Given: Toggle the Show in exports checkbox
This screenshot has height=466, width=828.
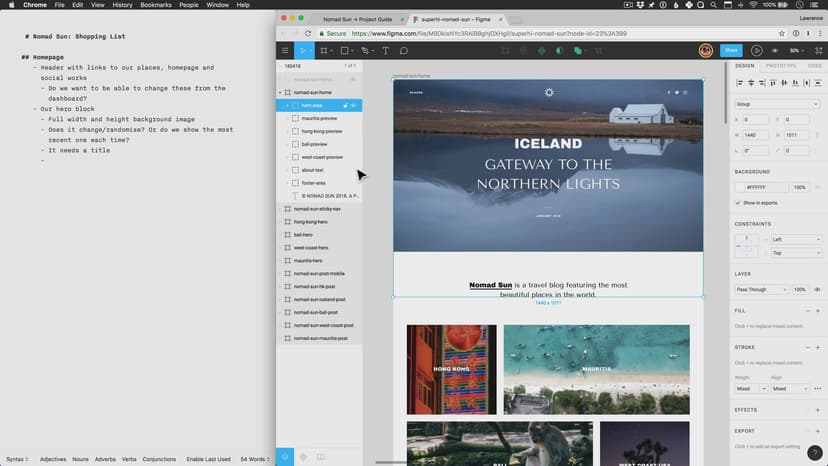Looking at the screenshot, I should (740, 203).
